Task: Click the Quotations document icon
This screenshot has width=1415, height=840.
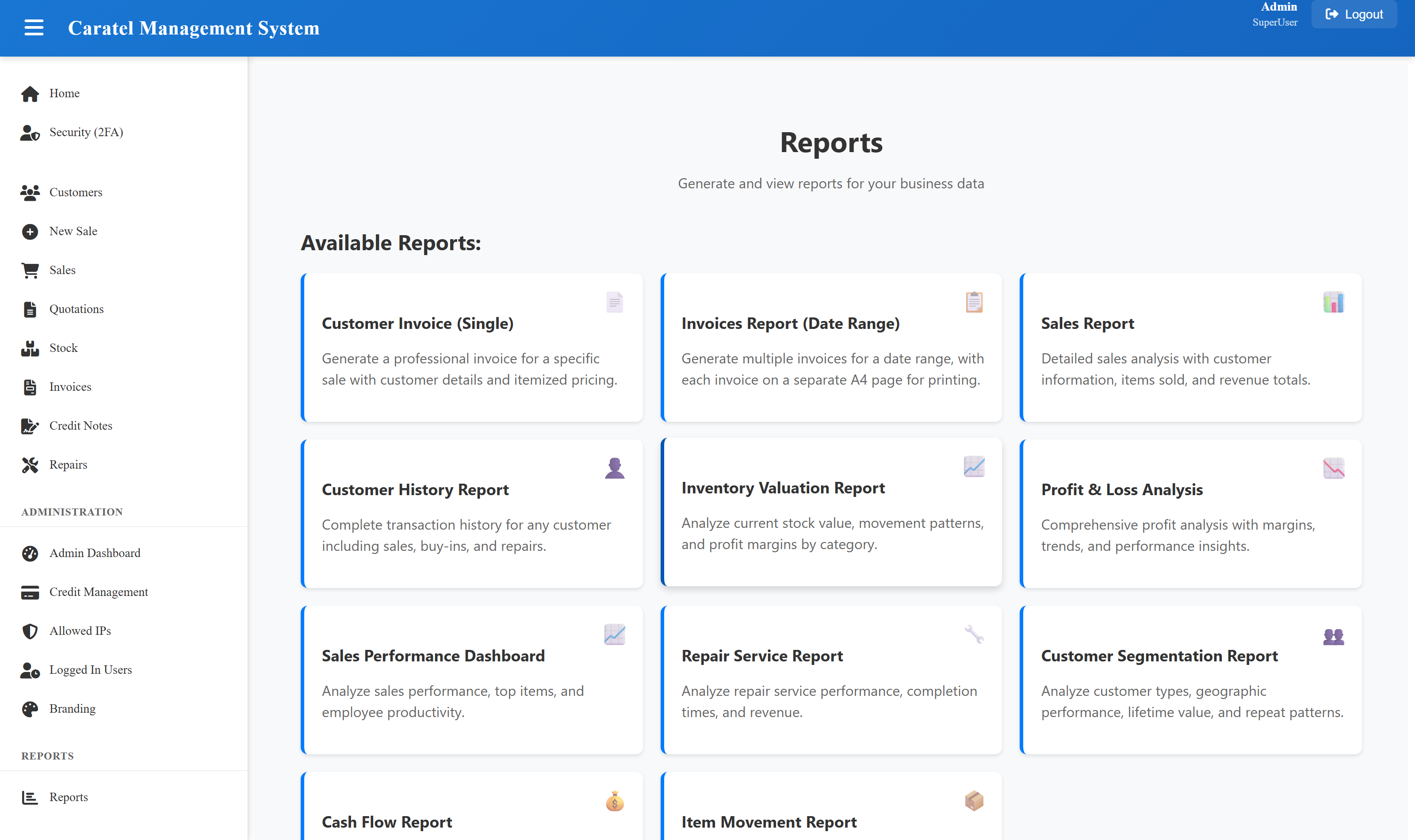Action: (x=30, y=309)
